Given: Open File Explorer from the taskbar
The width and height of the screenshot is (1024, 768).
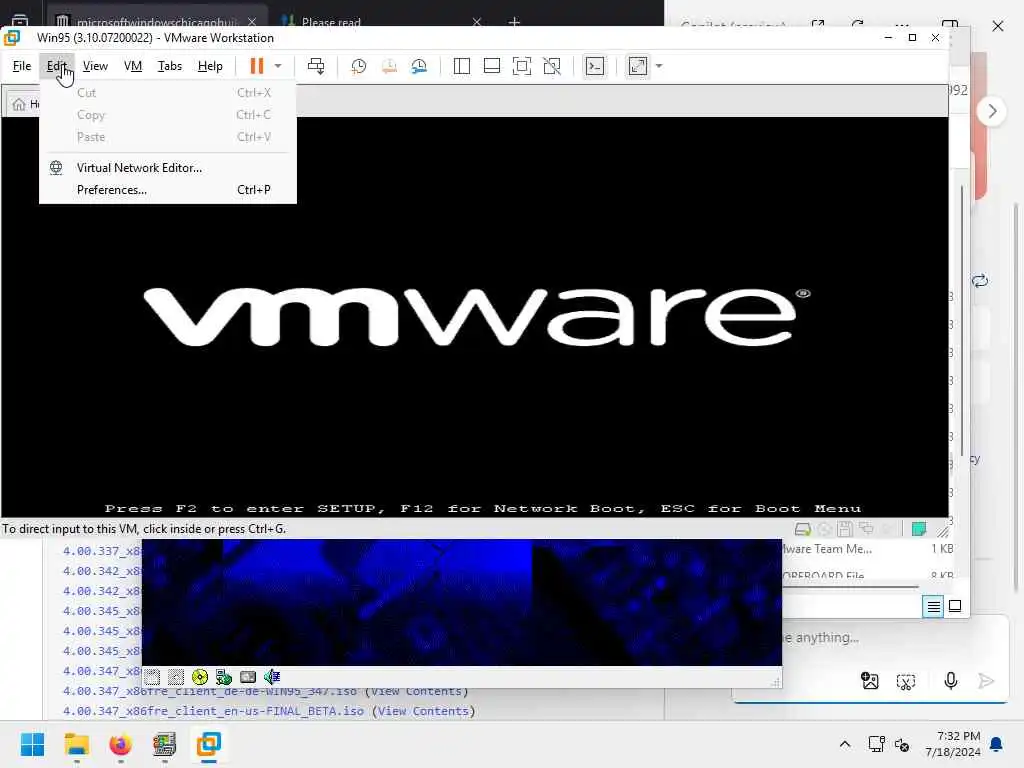Looking at the screenshot, I should pyautogui.click(x=76, y=744).
